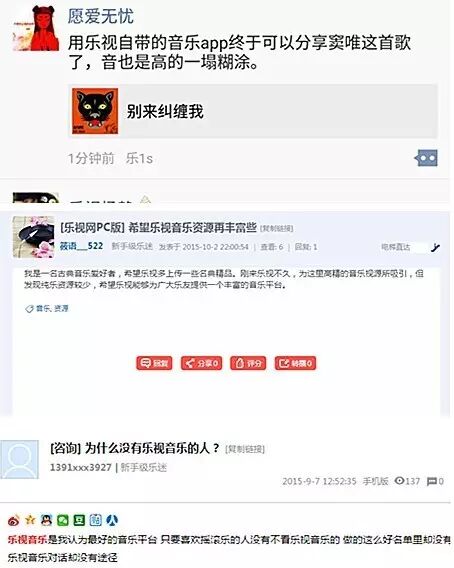Open user 愿爱无忧's profile name
The height and width of the screenshot is (568, 454).
tap(101, 16)
